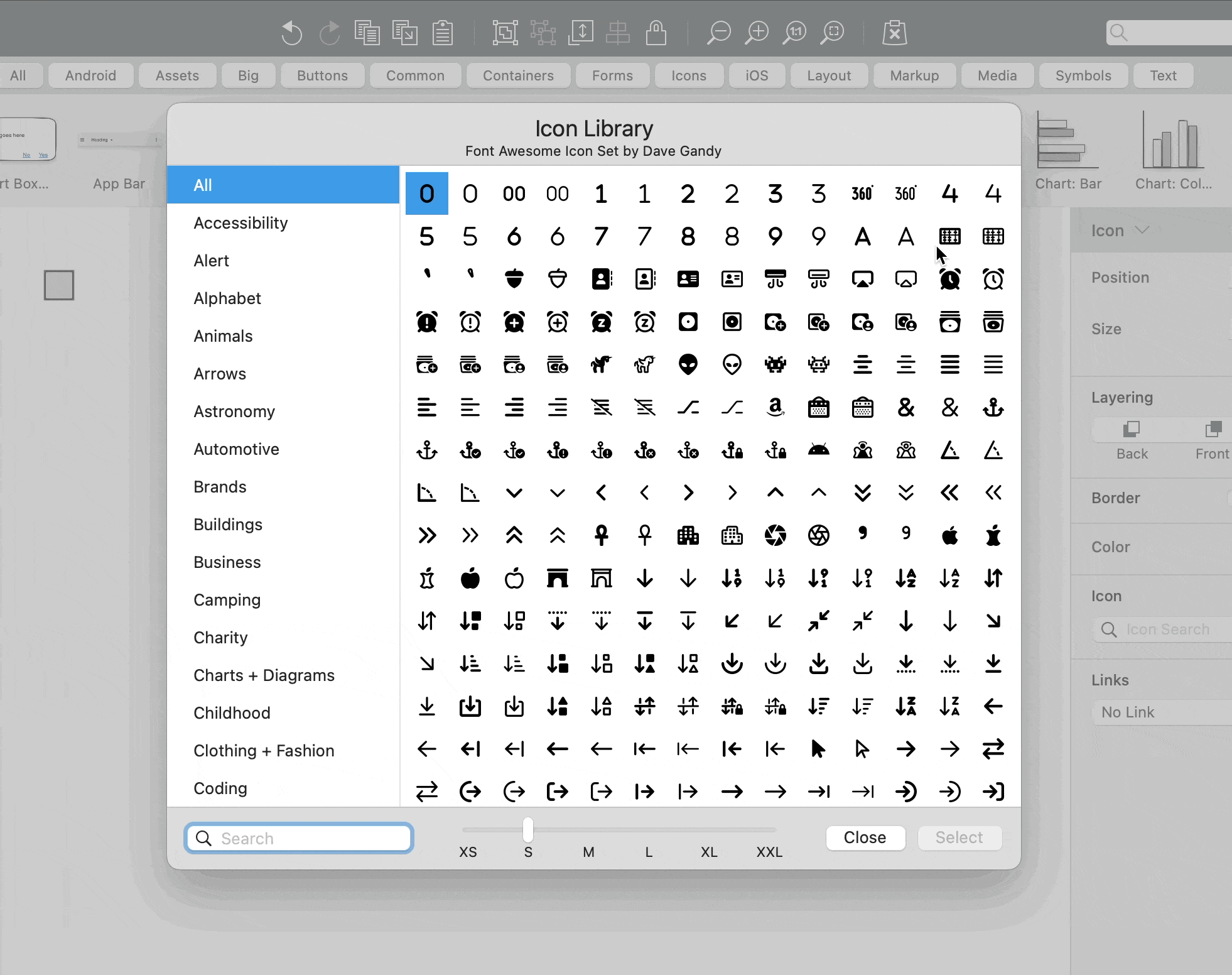Open the Containers category tab
The image size is (1232, 975).
pyautogui.click(x=518, y=75)
